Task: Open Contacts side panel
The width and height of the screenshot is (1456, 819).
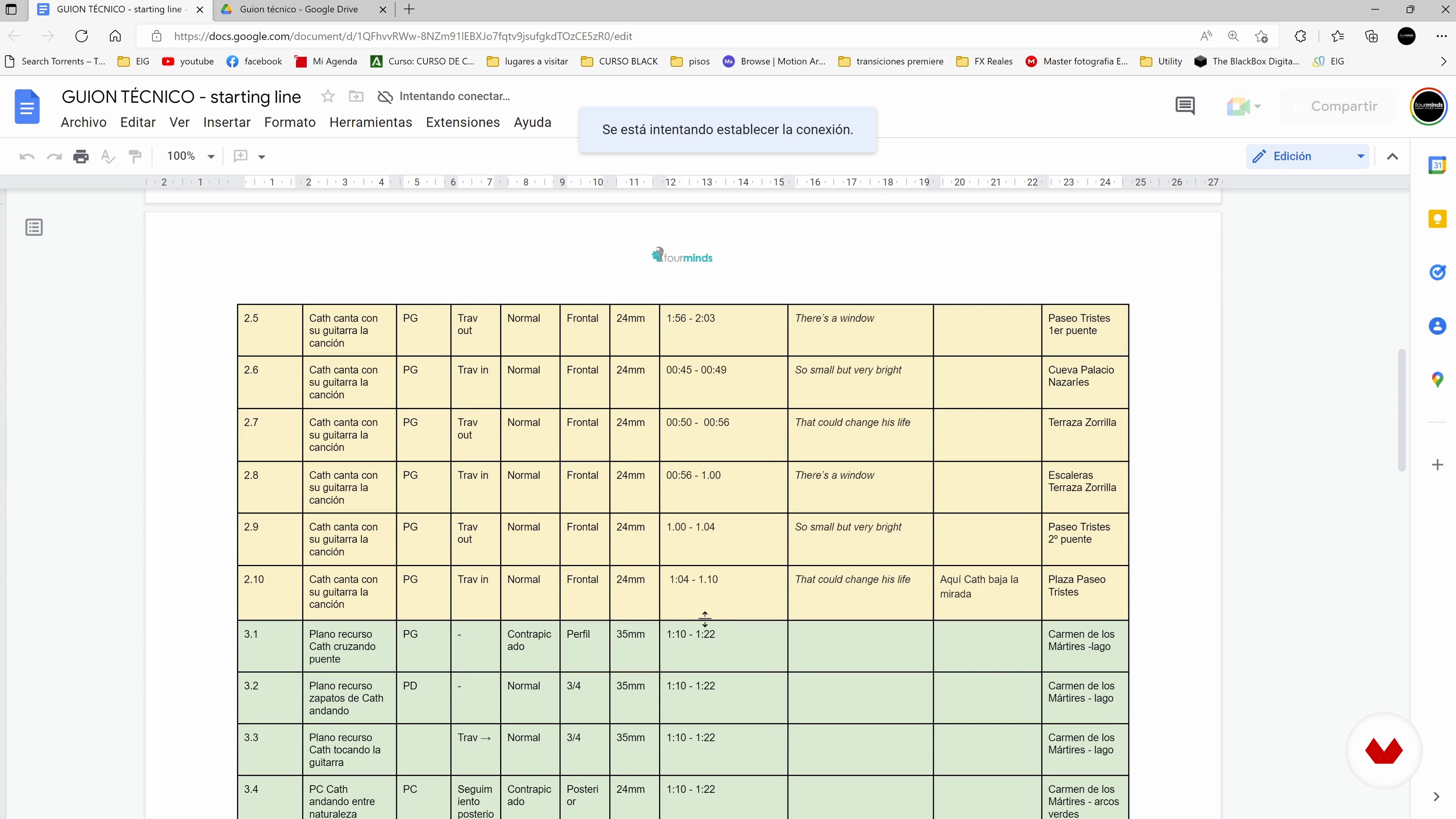Action: (x=1437, y=326)
